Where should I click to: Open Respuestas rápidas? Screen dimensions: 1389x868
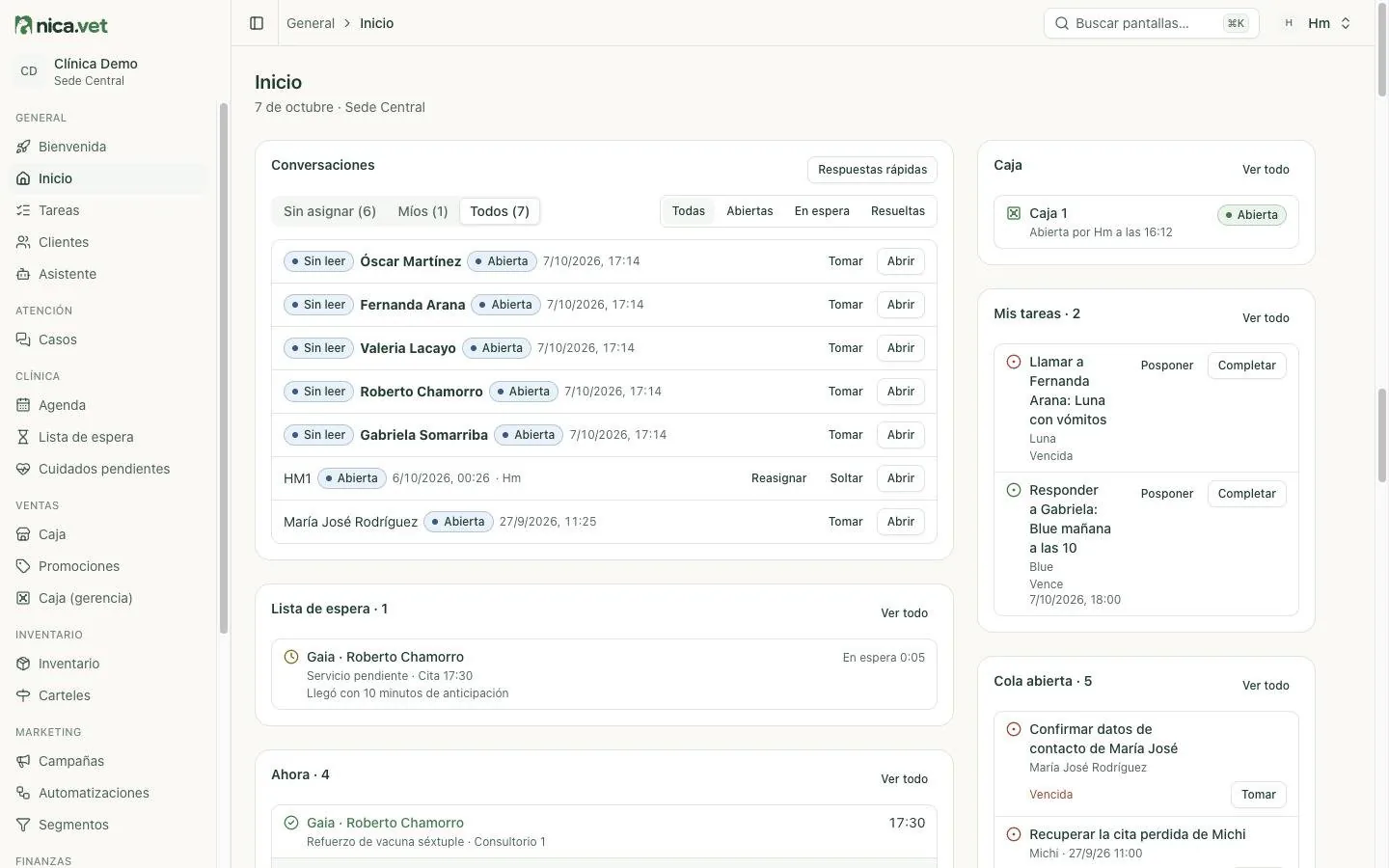coord(872,170)
